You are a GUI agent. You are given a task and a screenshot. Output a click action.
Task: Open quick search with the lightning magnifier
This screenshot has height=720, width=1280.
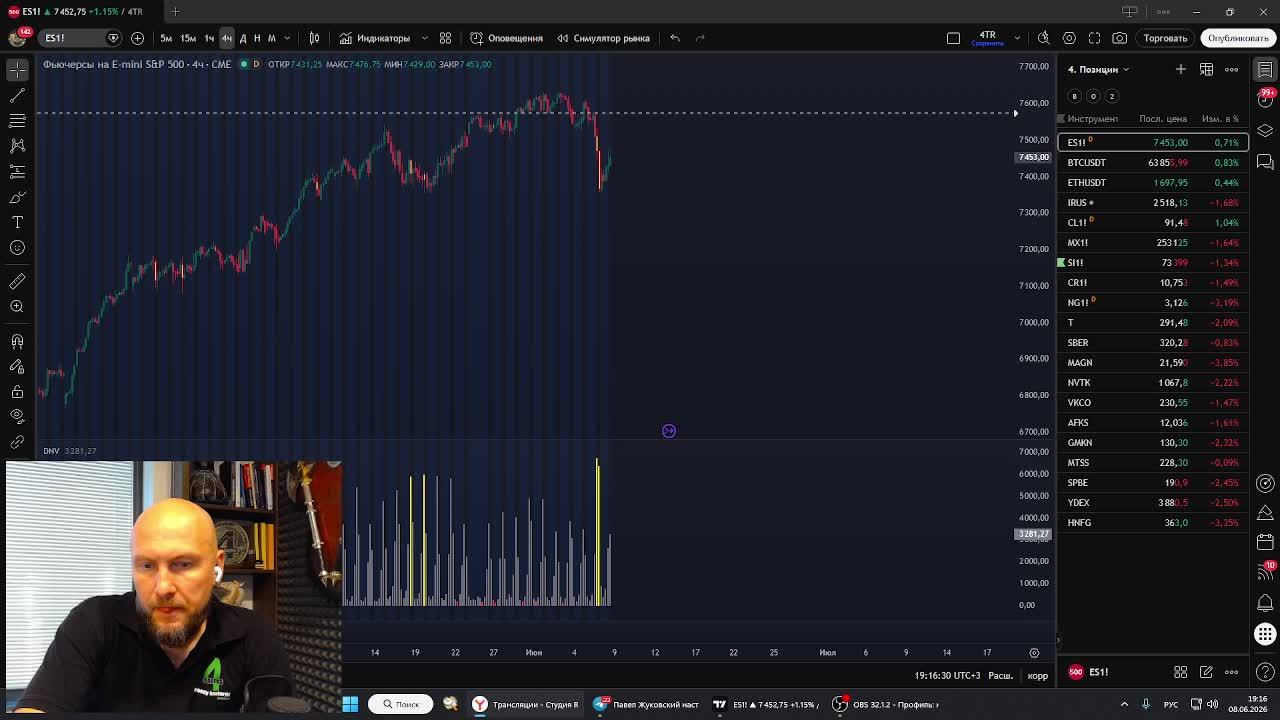click(1043, 38)
